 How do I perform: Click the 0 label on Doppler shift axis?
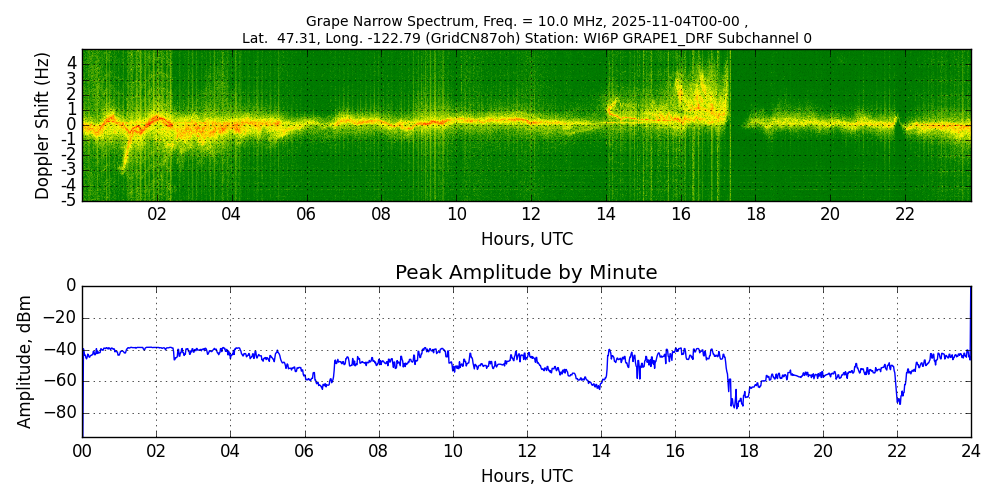pyautogui.click(x=71, y=125)
